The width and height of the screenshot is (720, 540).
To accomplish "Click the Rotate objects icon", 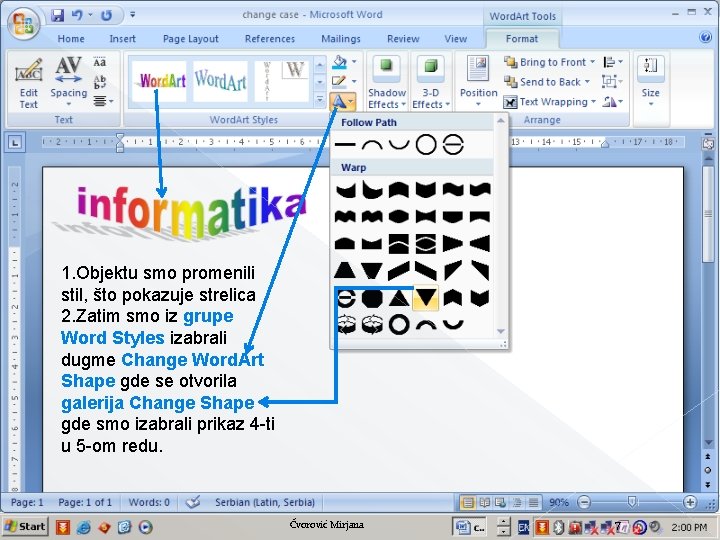I will [x=613, y=101].
